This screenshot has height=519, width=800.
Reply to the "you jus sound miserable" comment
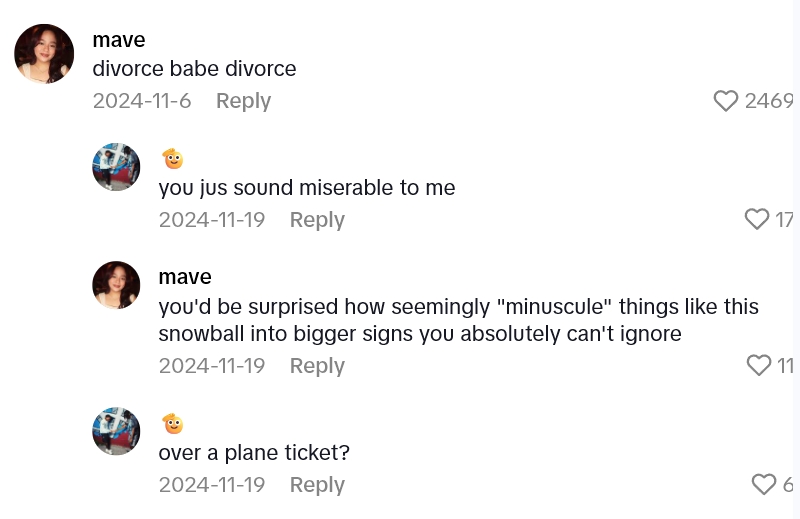coord(317,220)
